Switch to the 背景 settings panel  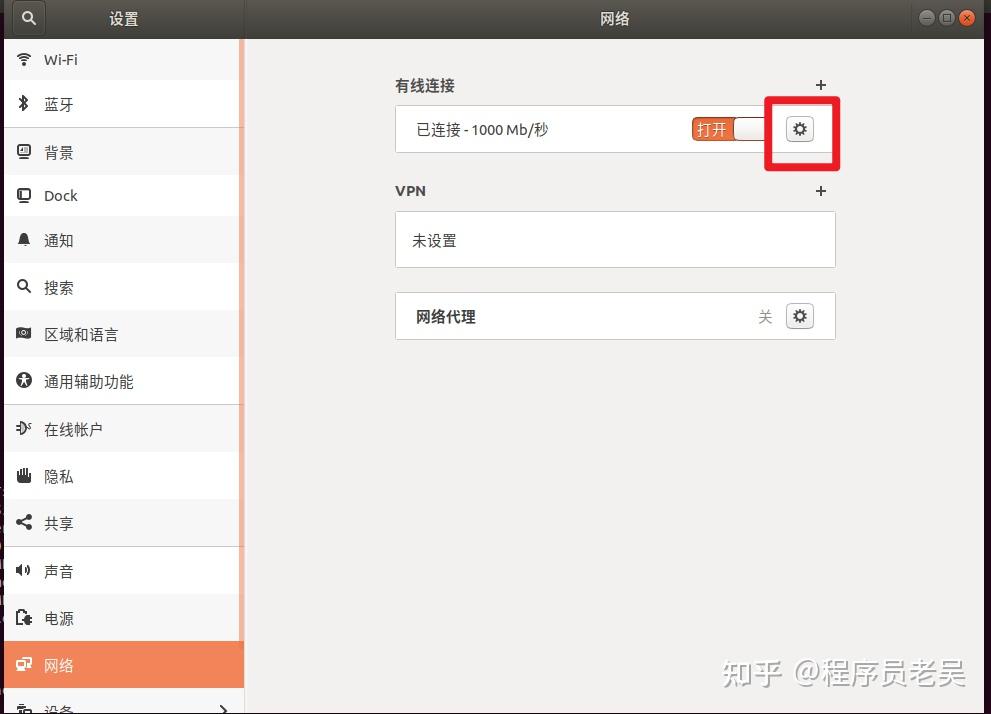click(x=60, y=151)
